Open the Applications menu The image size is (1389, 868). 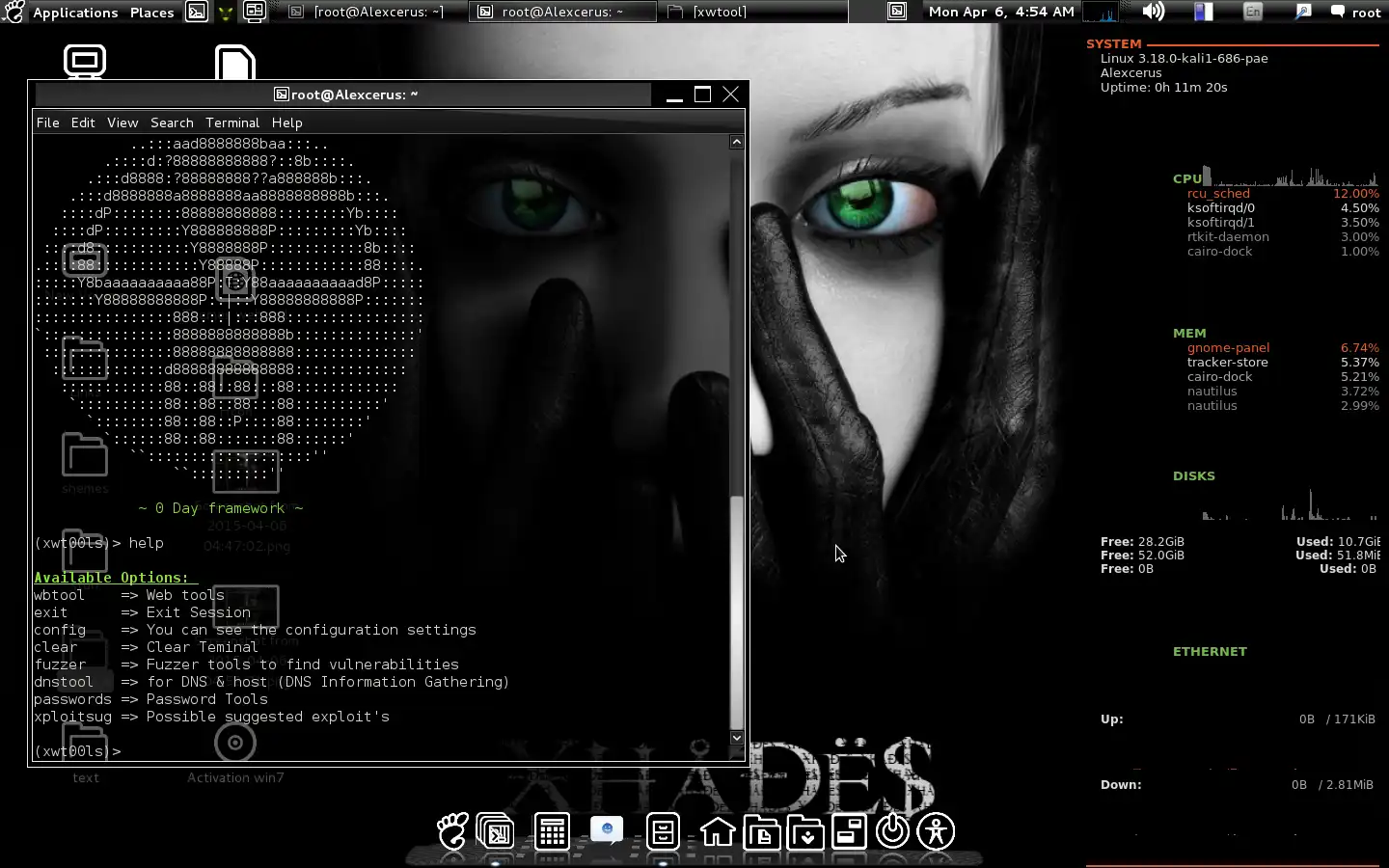pos(75,13)
